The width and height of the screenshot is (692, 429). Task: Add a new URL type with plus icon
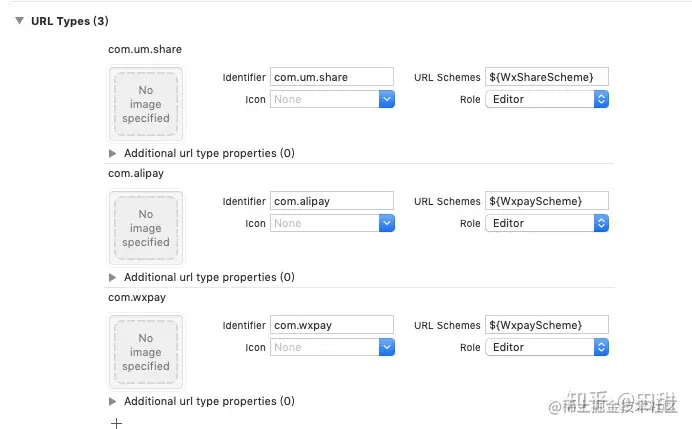pos(117,423)
